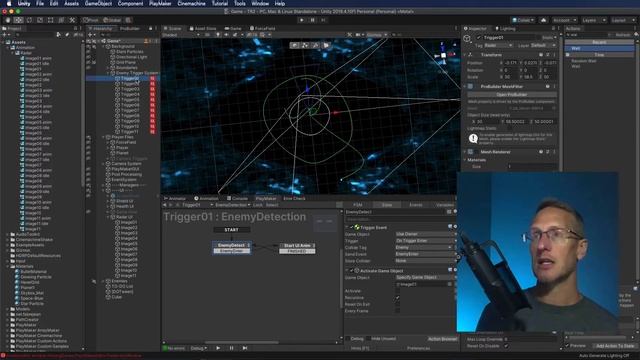Open PlayMaker Debug dropdown at bottom
This screenshot has height=360, width=640.
199,348
